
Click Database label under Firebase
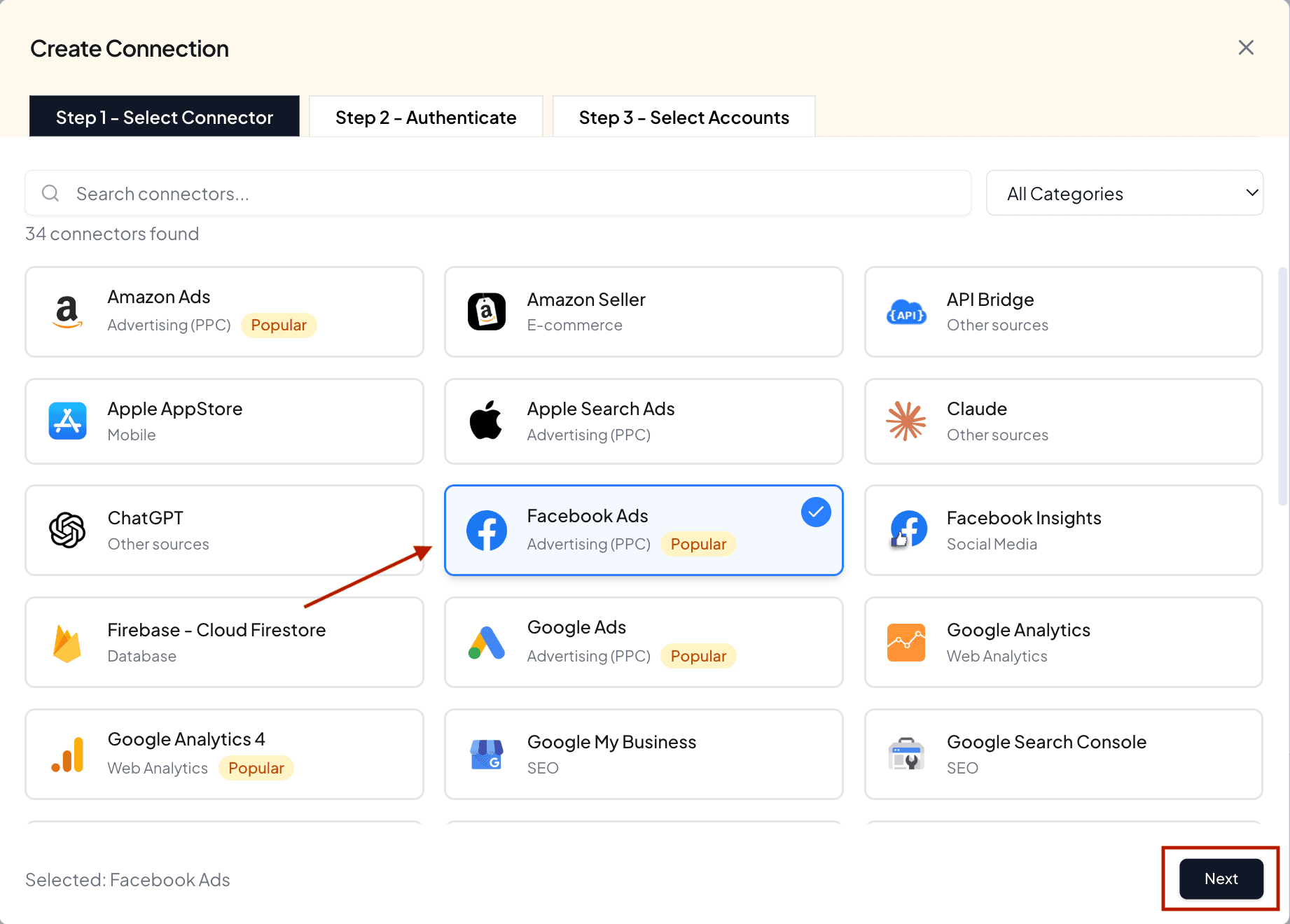click(x=142, y=656)
